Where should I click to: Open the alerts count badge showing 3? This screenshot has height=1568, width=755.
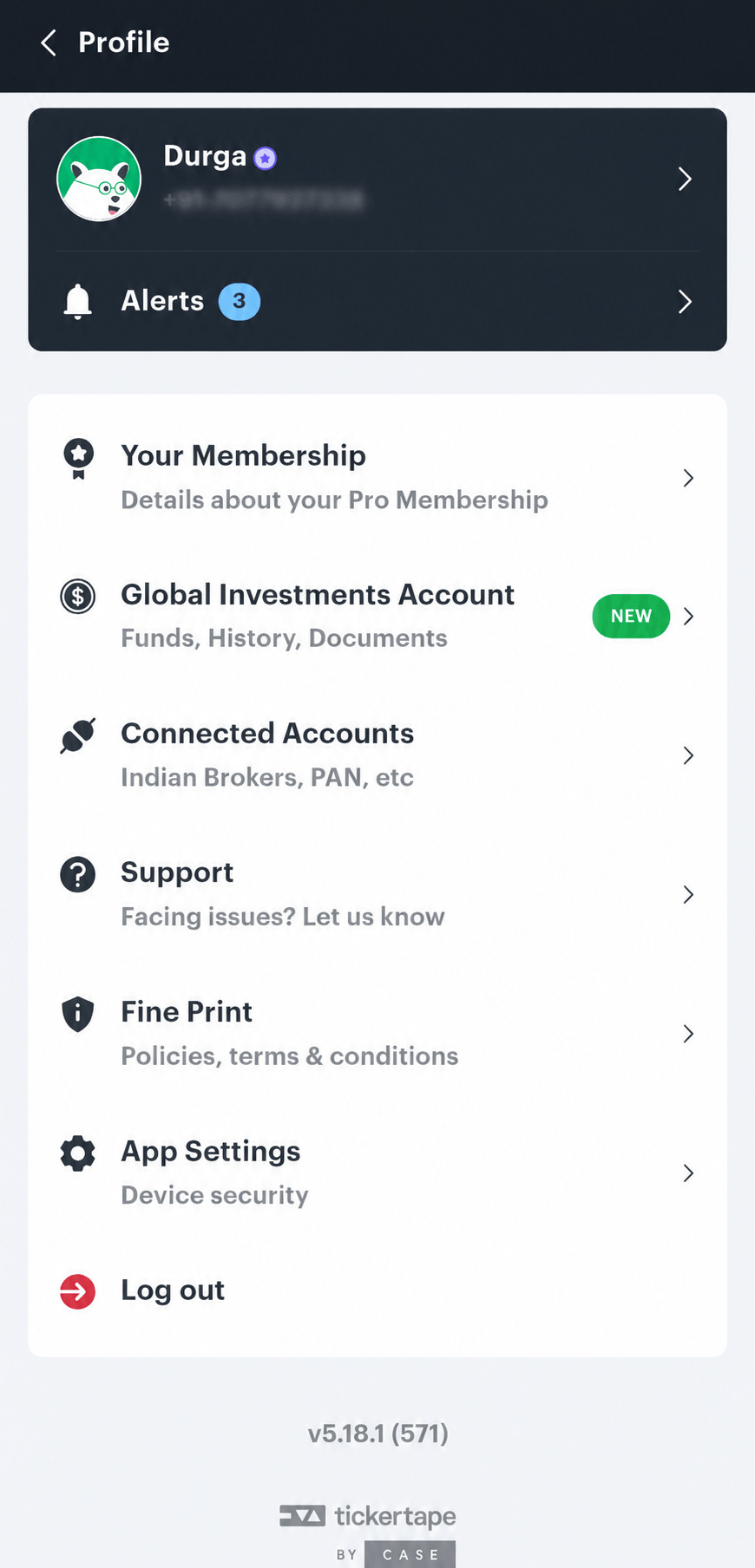(x=240, y=302)
